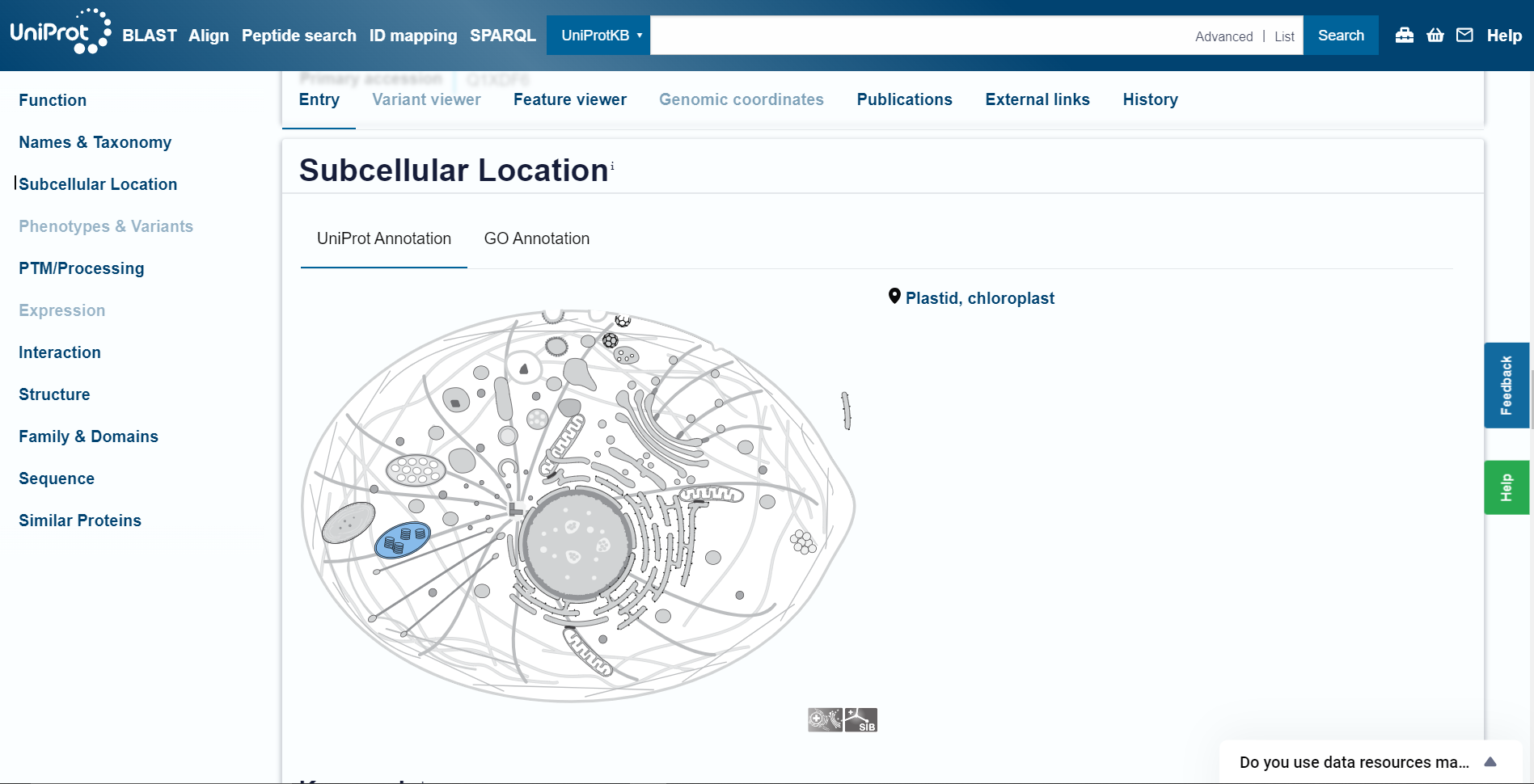Click the SwissBioPics logo under the cell image
The image size is (1534, 784).
pos(825,719)
